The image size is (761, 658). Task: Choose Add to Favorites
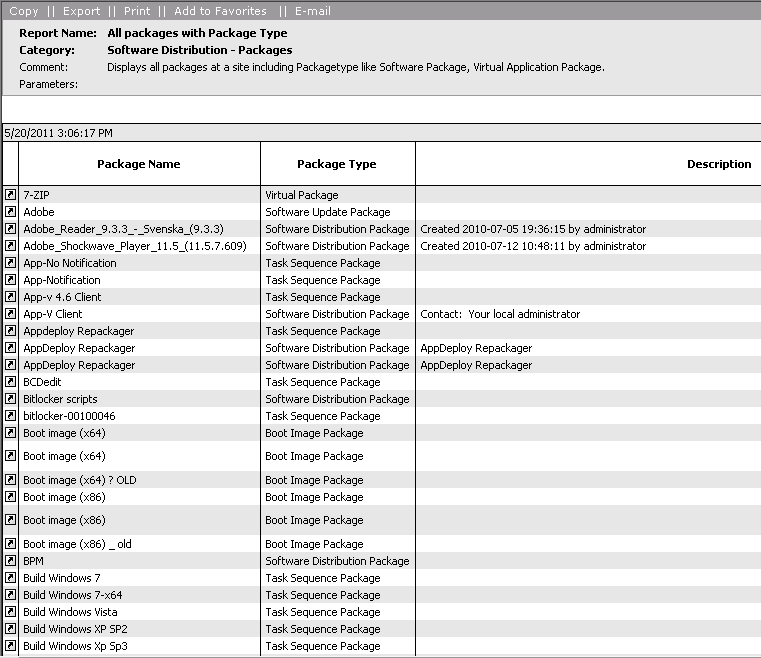point(220,11)
